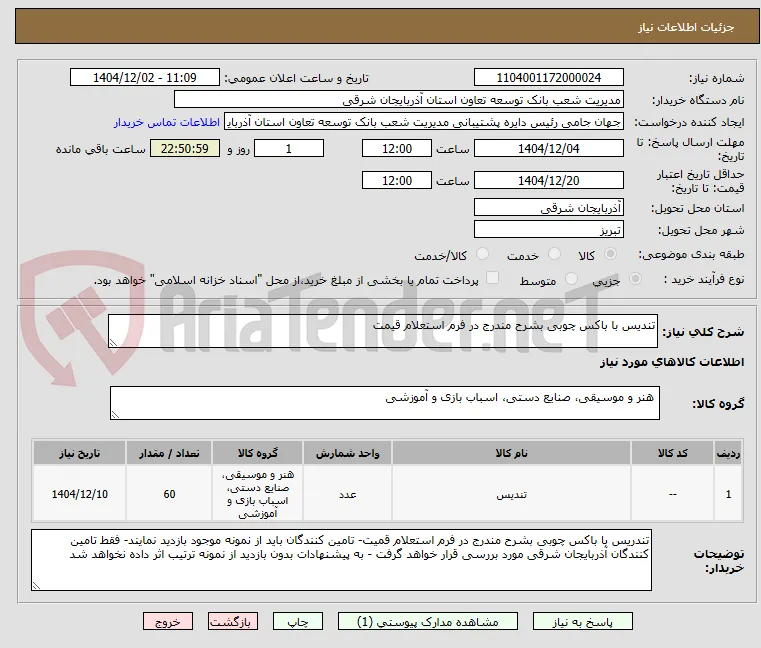761x648 pixels.
Task: Click the گروه کالا column header in table
Action: click(x=257, y=453)
